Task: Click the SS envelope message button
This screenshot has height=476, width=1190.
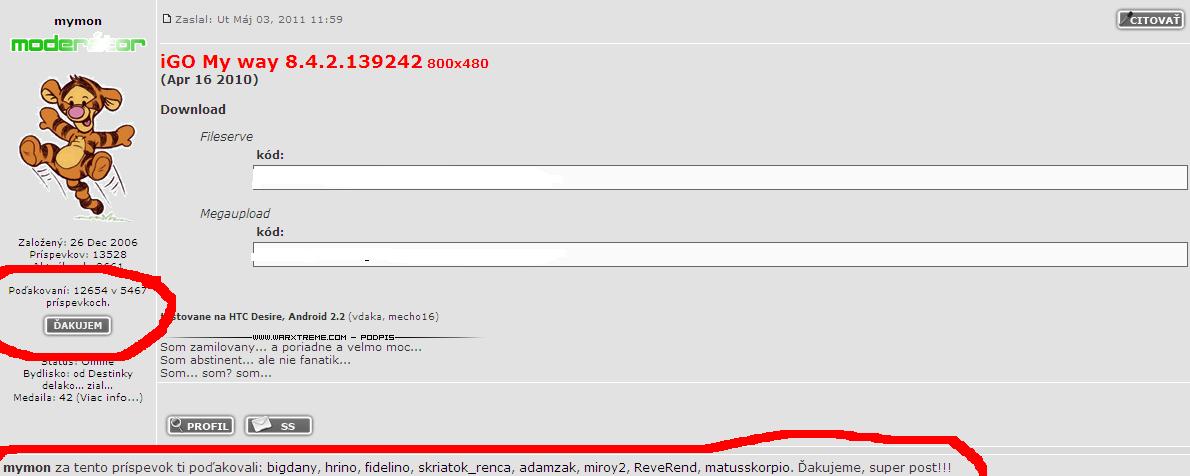Action: pos(278,426)
